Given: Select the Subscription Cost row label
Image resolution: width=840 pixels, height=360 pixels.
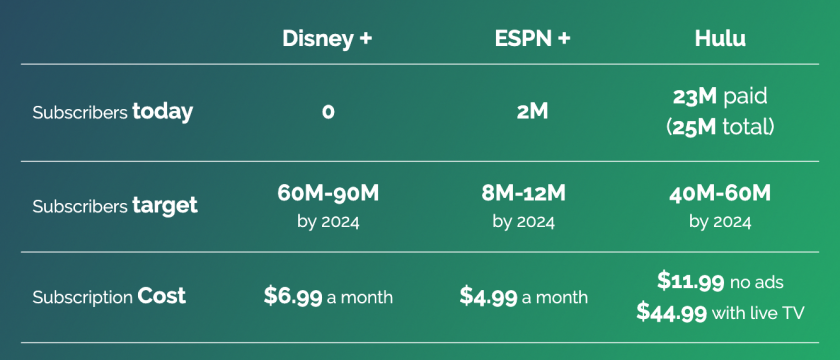Looking at the screenshot, I should (x=109, y=296).
